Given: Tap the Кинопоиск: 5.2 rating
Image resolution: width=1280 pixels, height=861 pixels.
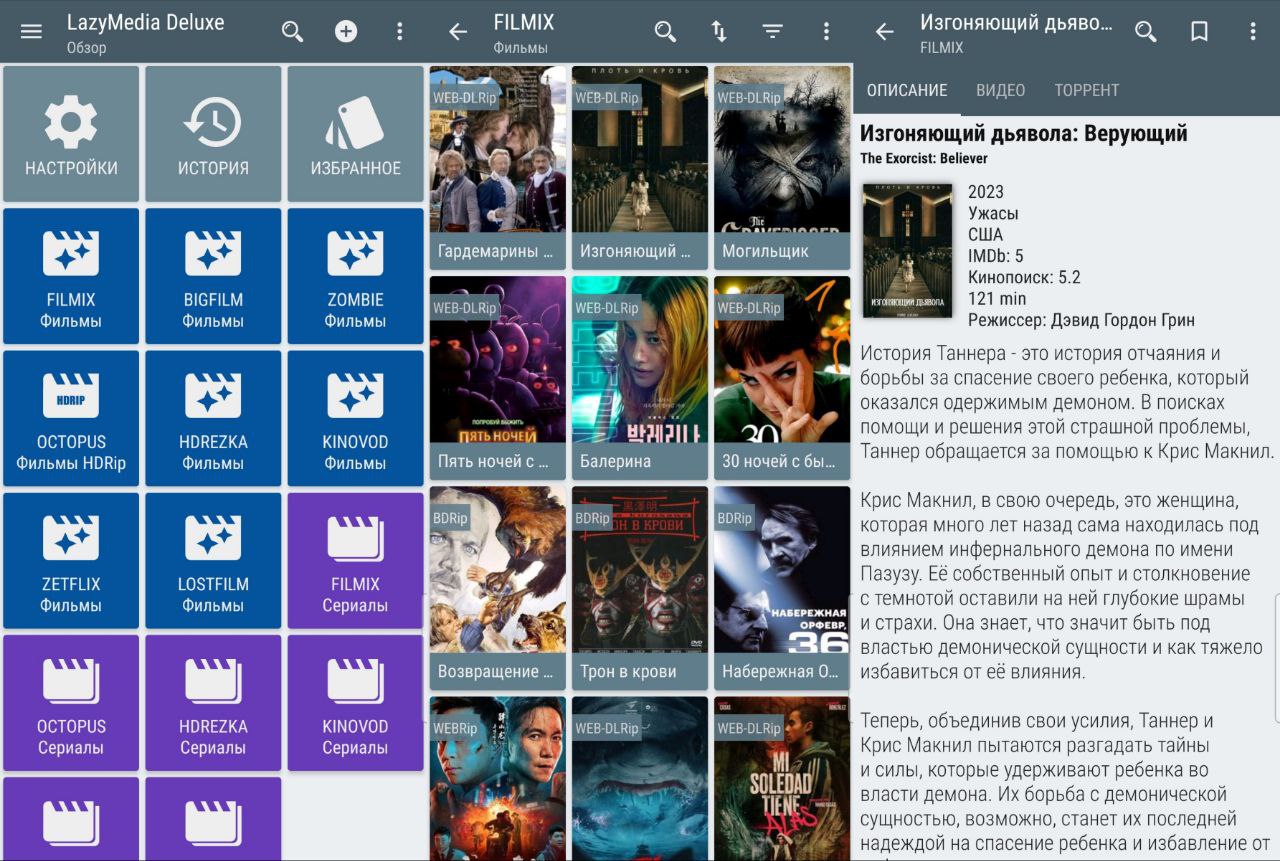Looking at the screenshot, I should coord(1024,277).
